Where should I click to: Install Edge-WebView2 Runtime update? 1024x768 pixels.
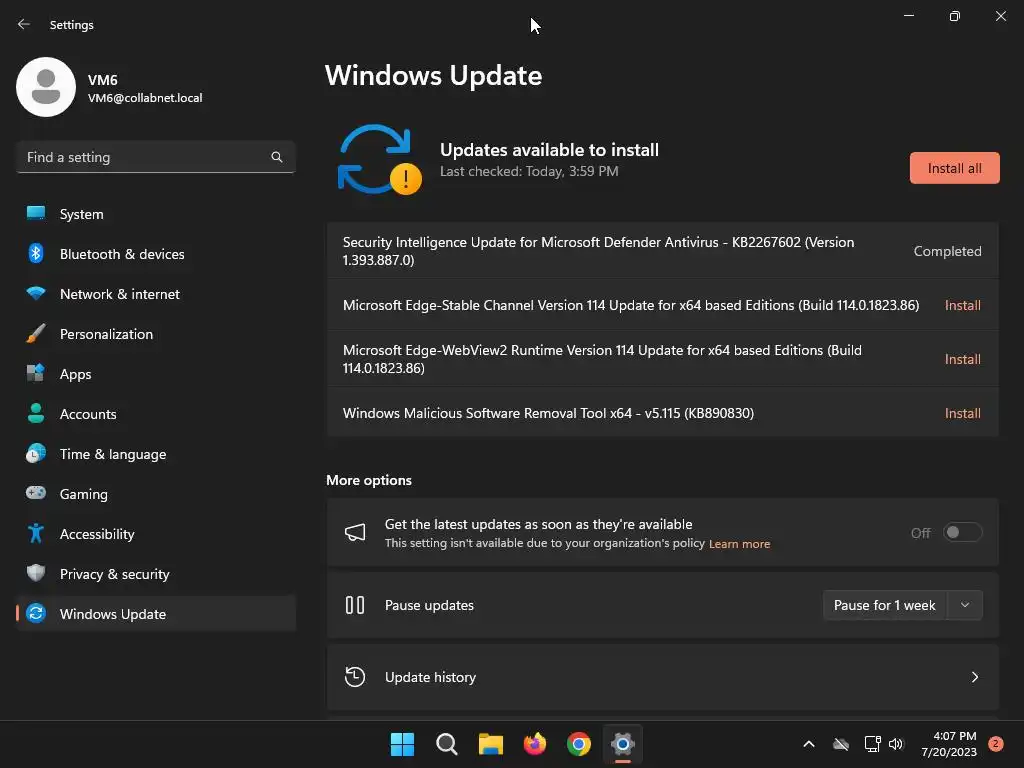963,359
